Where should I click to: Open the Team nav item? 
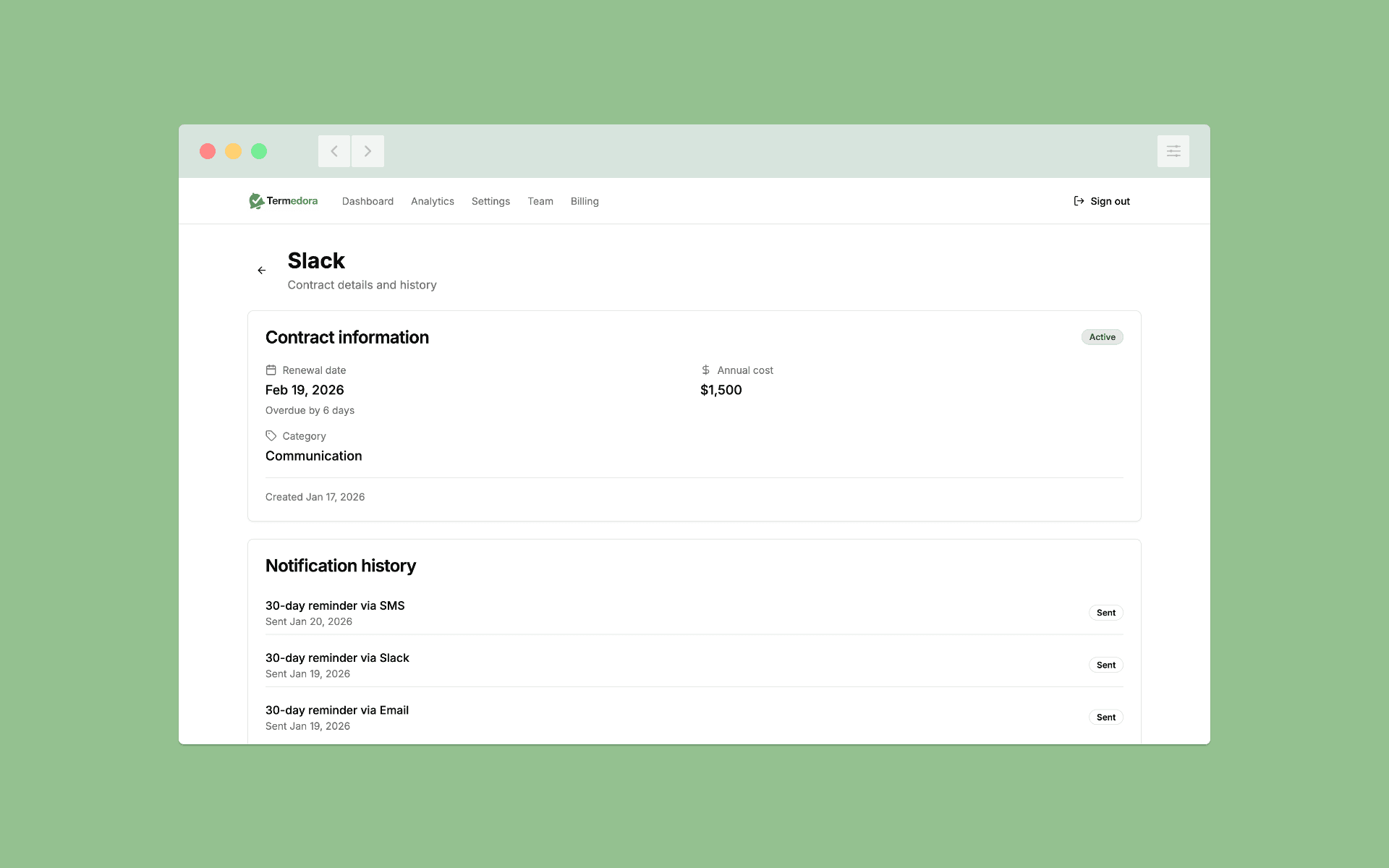click(x=540, y=201)
